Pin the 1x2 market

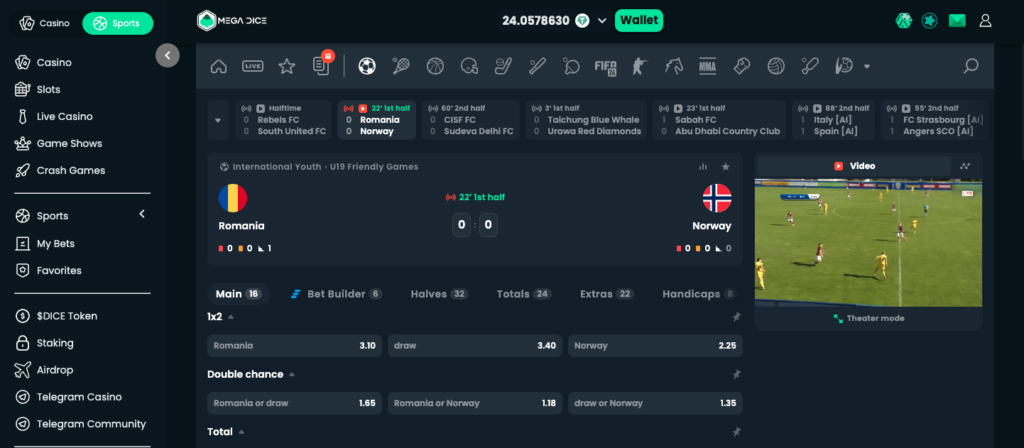(x=736, y=317)
